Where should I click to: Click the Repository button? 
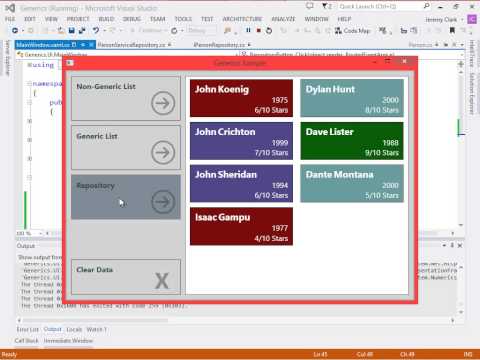(126, 197)
